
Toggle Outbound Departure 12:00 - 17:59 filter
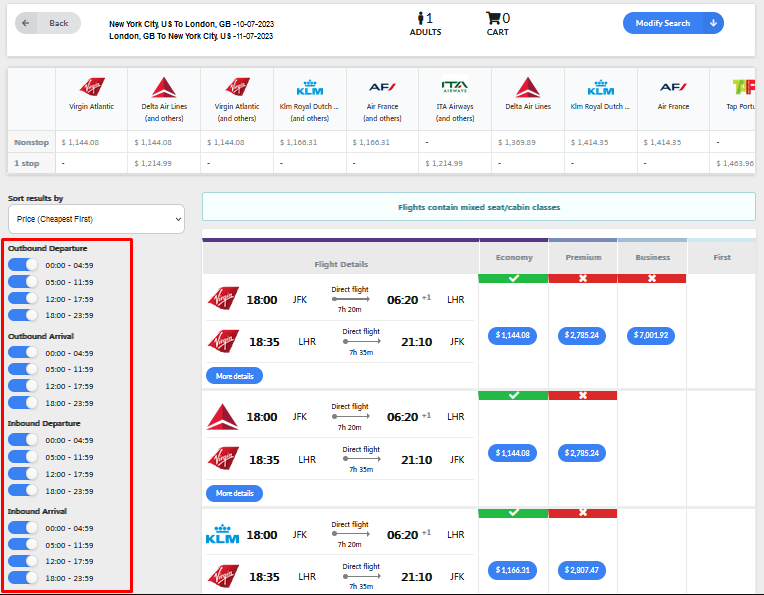(23, 298)
